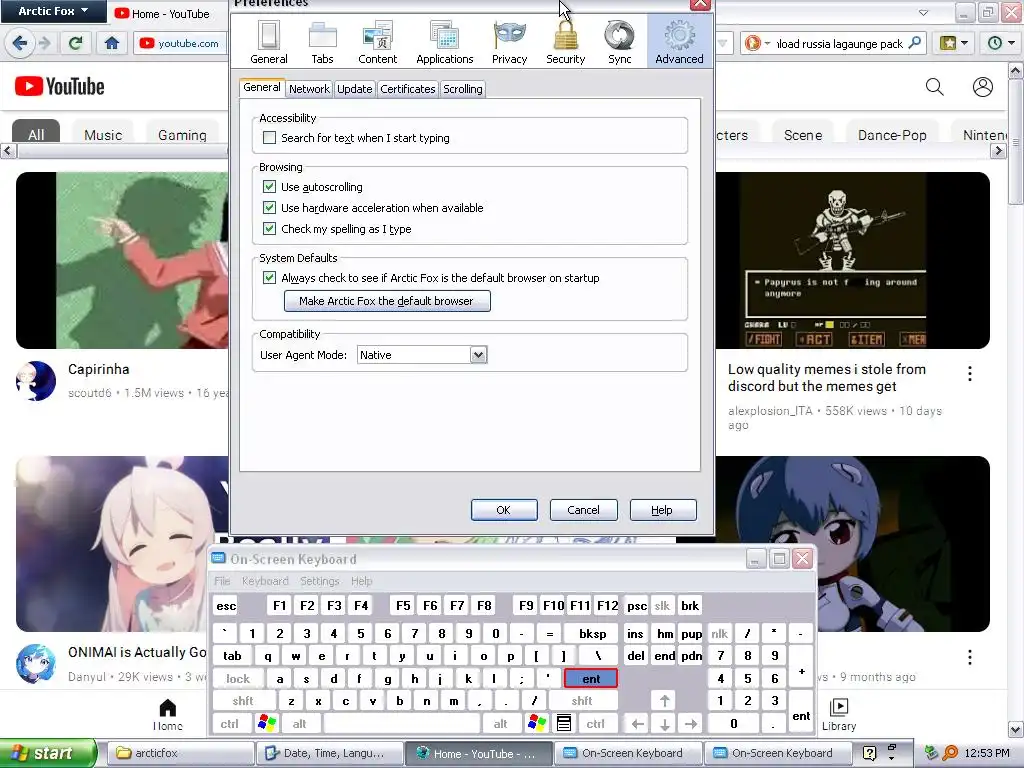Switch to arcticfox taskbar folder
This screenshot has width=1024, height=768.
point(180,753)
